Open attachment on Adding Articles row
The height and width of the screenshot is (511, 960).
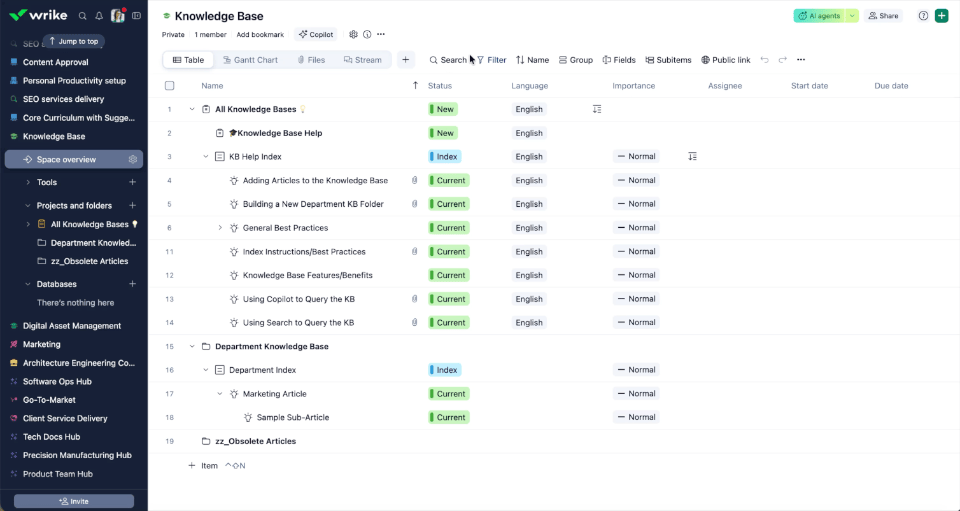tap(414, 181)
